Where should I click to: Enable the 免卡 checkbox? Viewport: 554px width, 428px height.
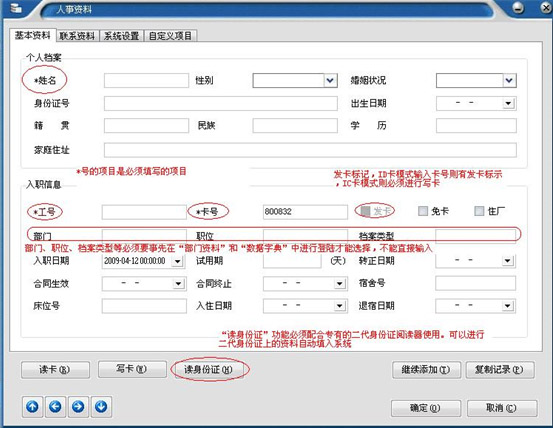(423, 211)
